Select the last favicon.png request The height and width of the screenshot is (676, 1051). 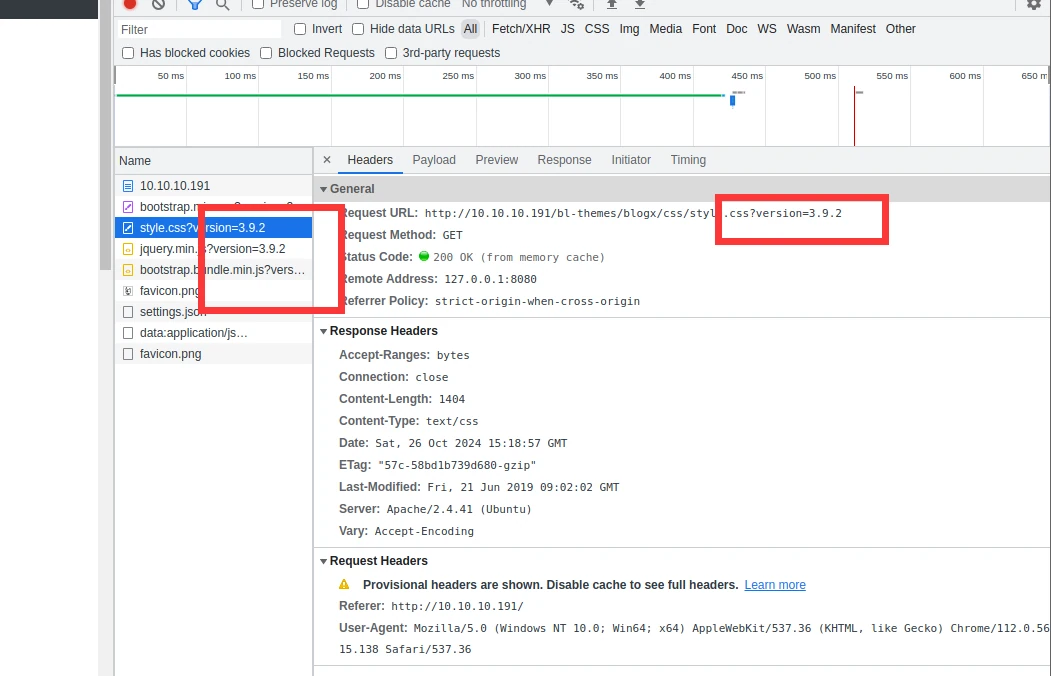[213, 354]
